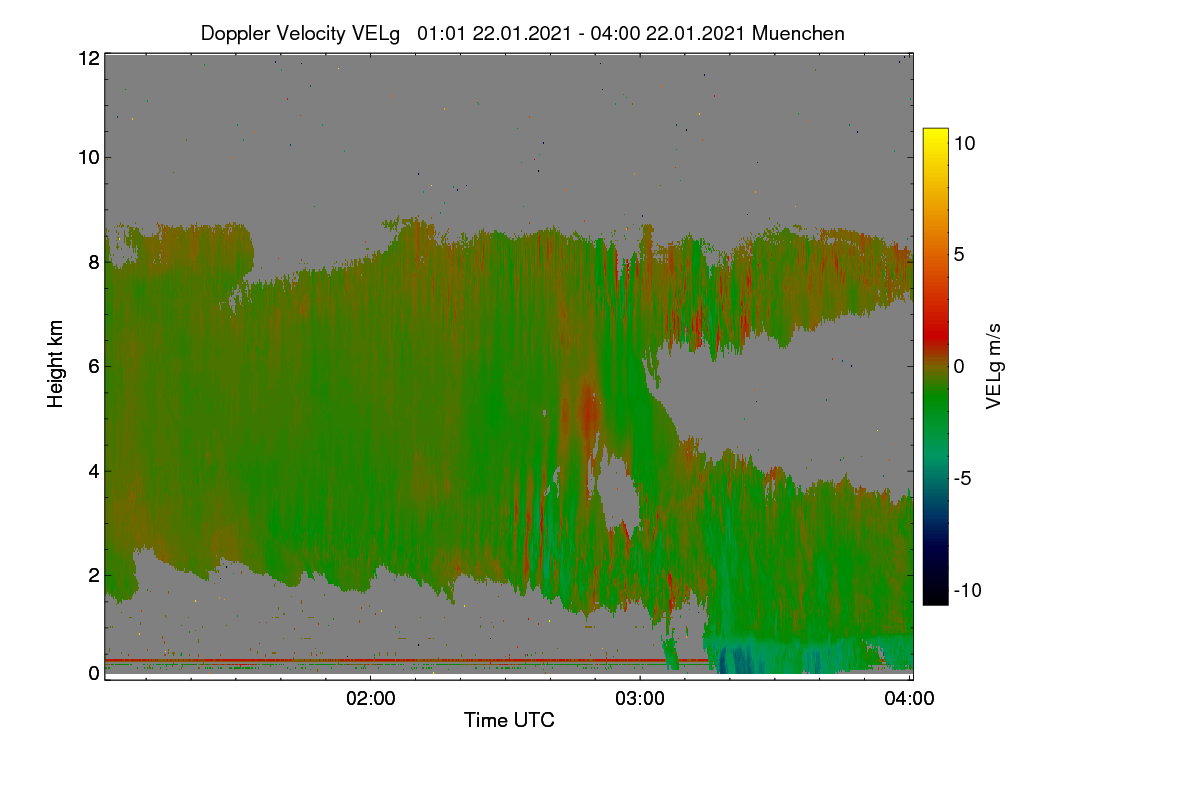The image size is (1200, 800).
Task: Click the black bottom of the colorbar
Action: tap(935, 595)
